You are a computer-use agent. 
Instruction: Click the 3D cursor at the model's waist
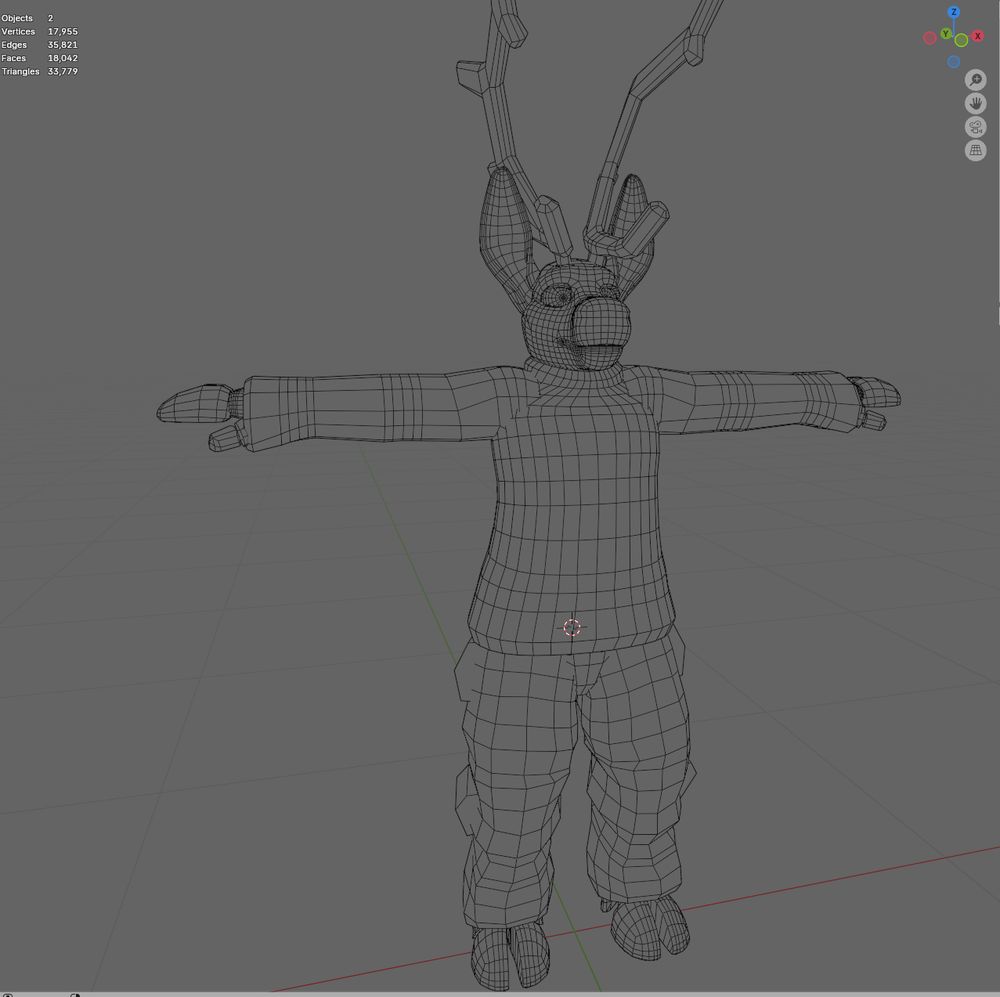572,627
